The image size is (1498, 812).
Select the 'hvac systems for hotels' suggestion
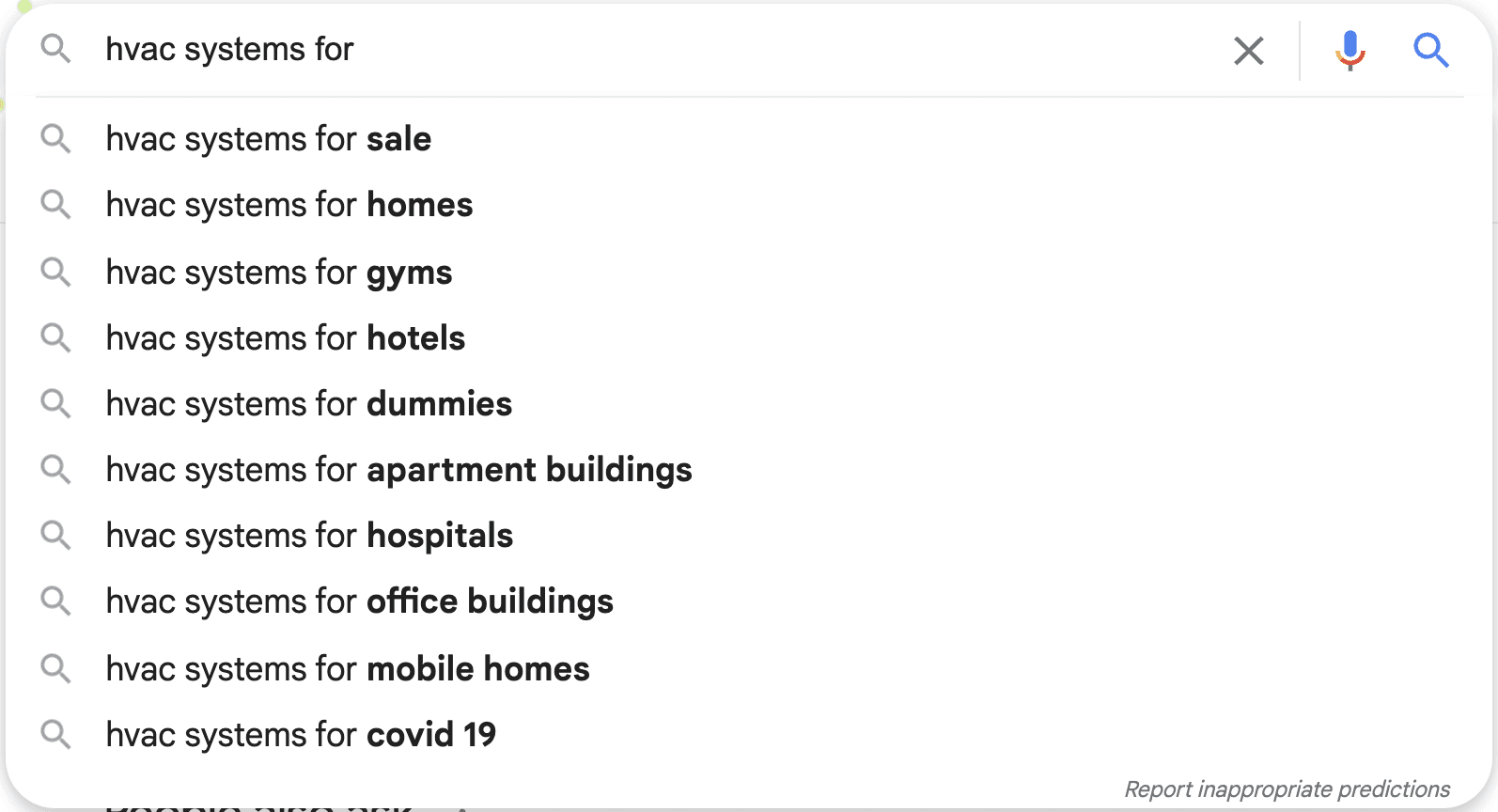285,337
